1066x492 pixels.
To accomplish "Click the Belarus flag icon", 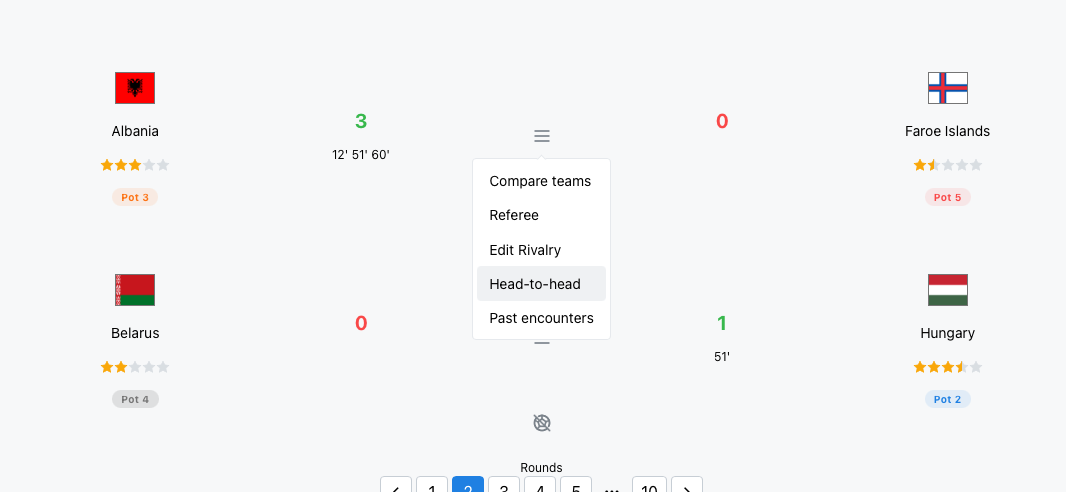I will click(135, 290).
